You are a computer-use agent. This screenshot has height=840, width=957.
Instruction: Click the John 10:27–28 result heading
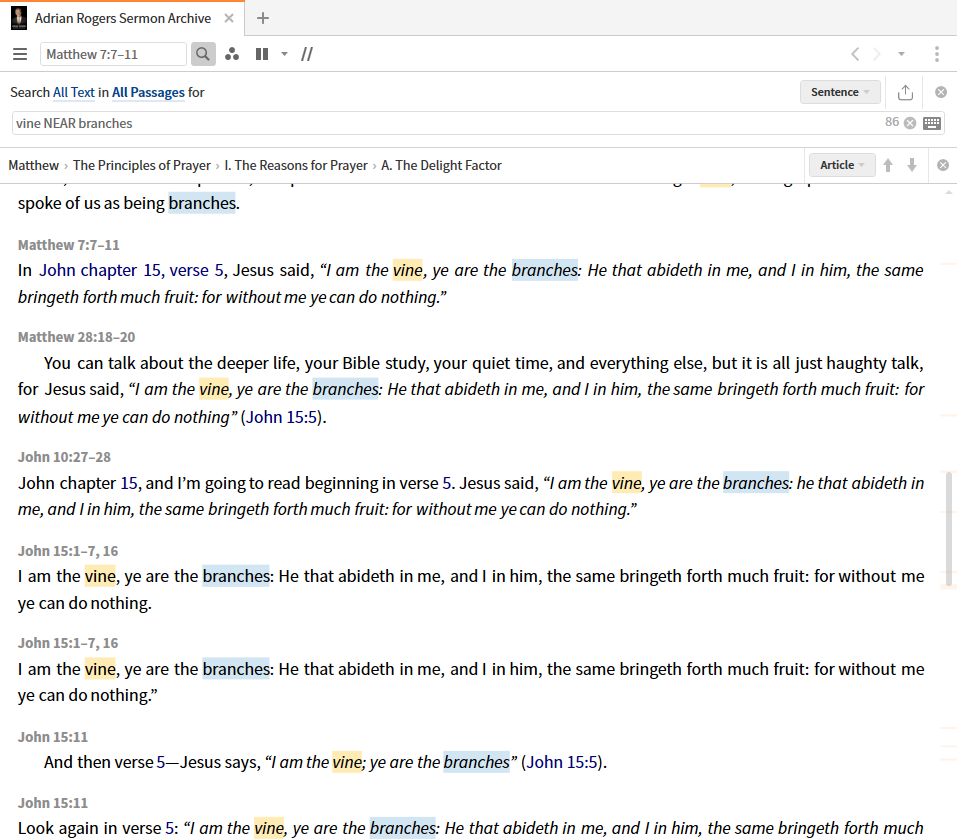click(x=64, y=457)
